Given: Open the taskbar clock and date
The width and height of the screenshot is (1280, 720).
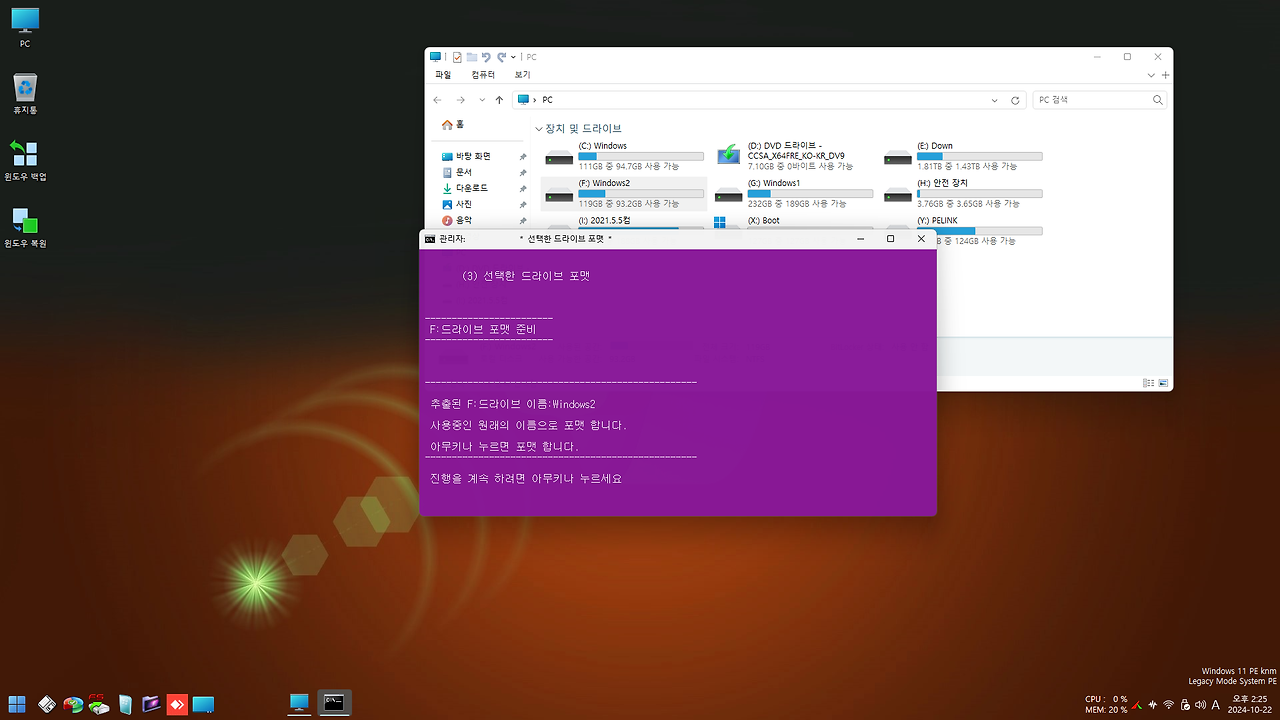Looking at the screenshot, I should (1249, 704).
